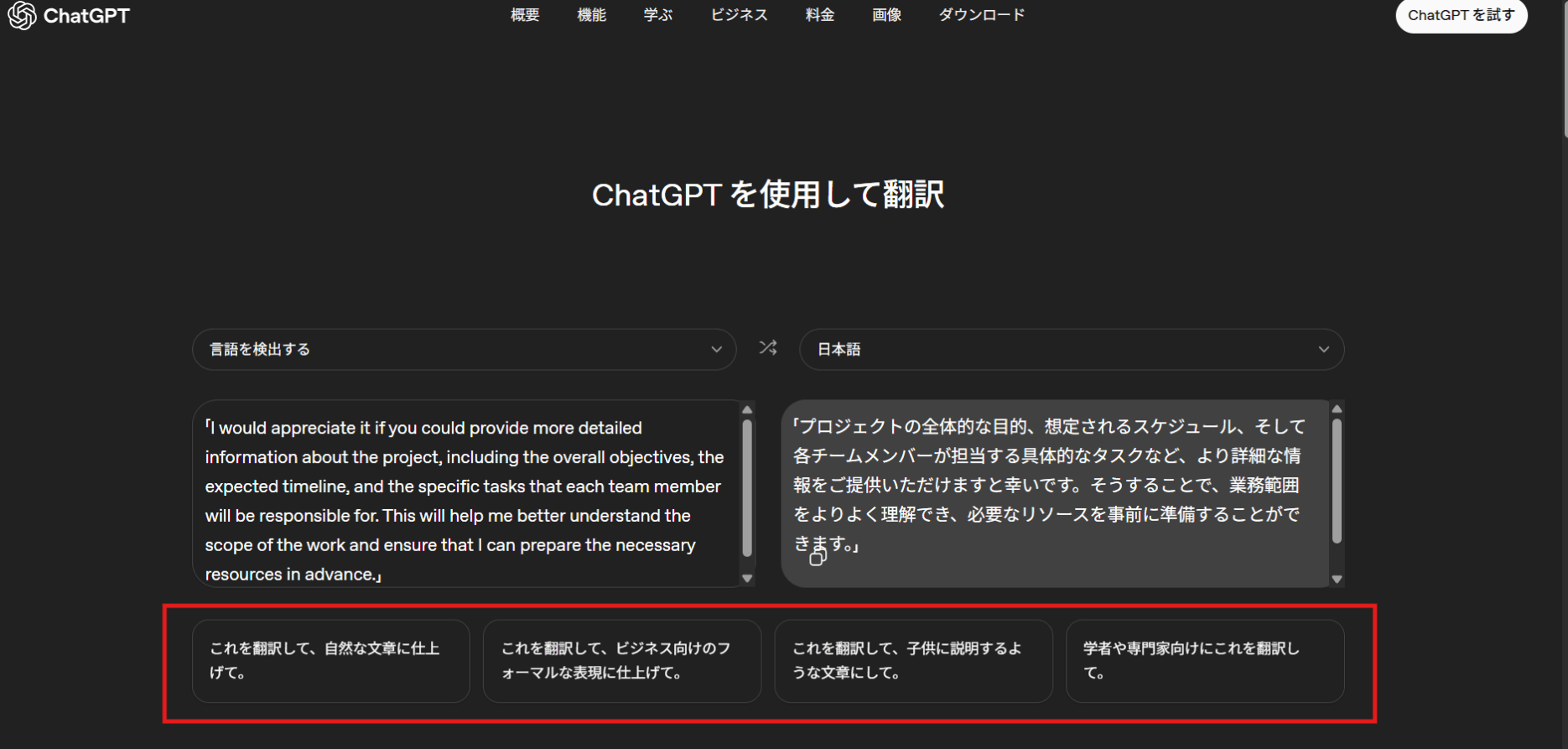The image size is (1568, 749).
Task: Click the source text scroll-down arrow
Action: point(747,579)
